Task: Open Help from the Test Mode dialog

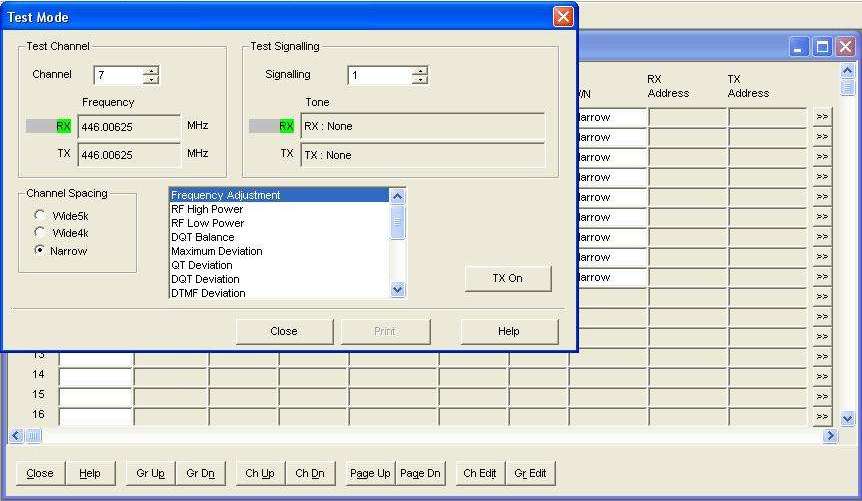Action: [508, 332]
